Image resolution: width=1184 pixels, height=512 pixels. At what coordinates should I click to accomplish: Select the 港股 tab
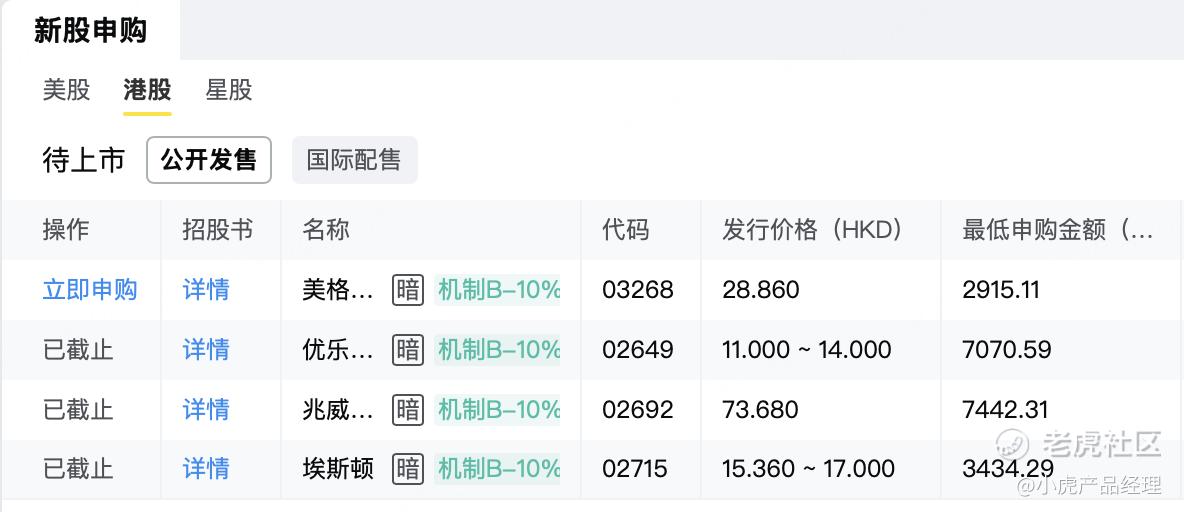tap(147, 90)
